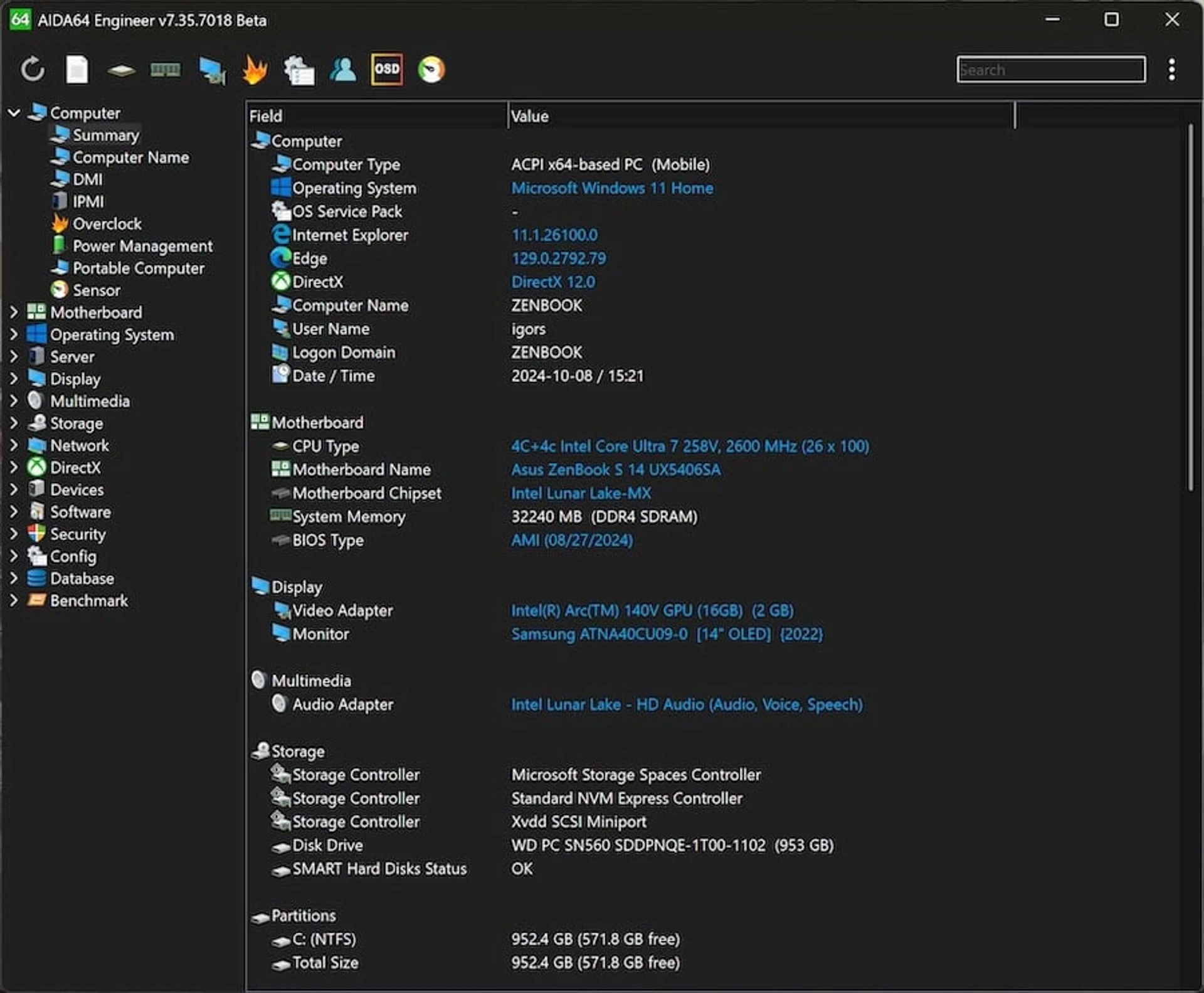This screenshot has height=993, width=1204.
Task: Open the Internet Explorer version 11.1.26100.0 link
Action: [554, 235]
